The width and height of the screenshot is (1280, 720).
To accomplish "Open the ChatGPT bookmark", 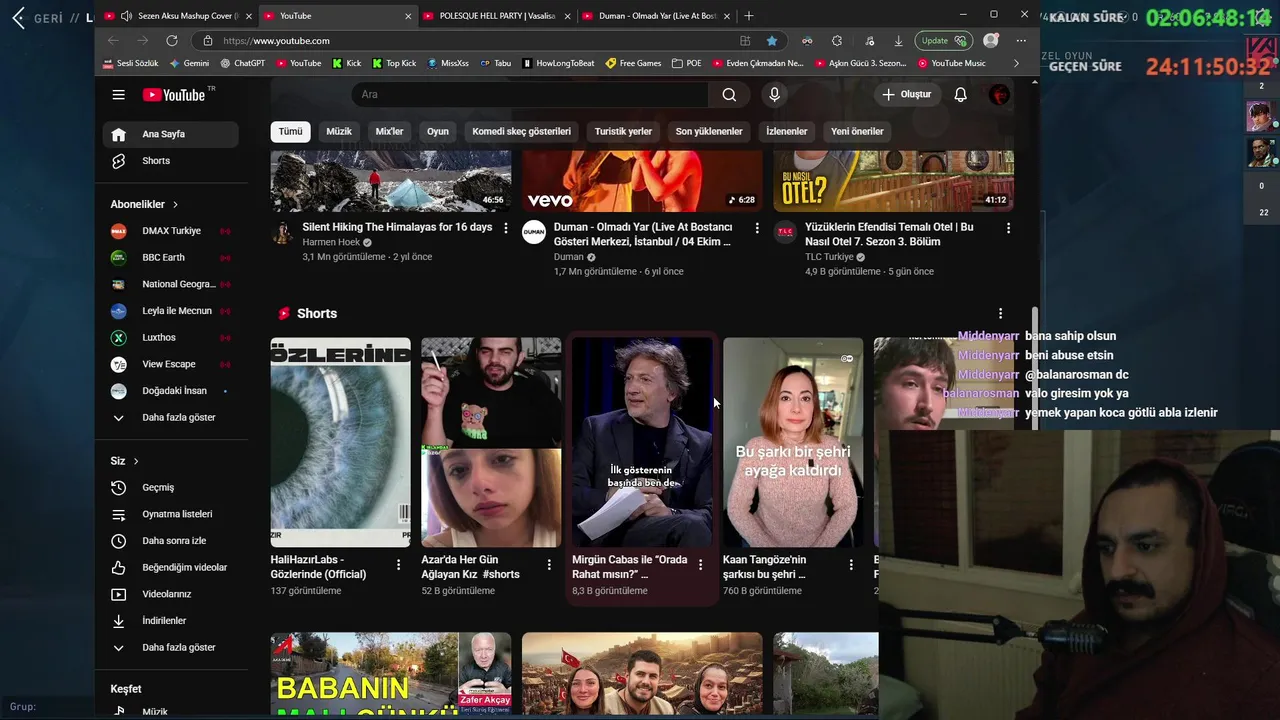I will (243, 63).
